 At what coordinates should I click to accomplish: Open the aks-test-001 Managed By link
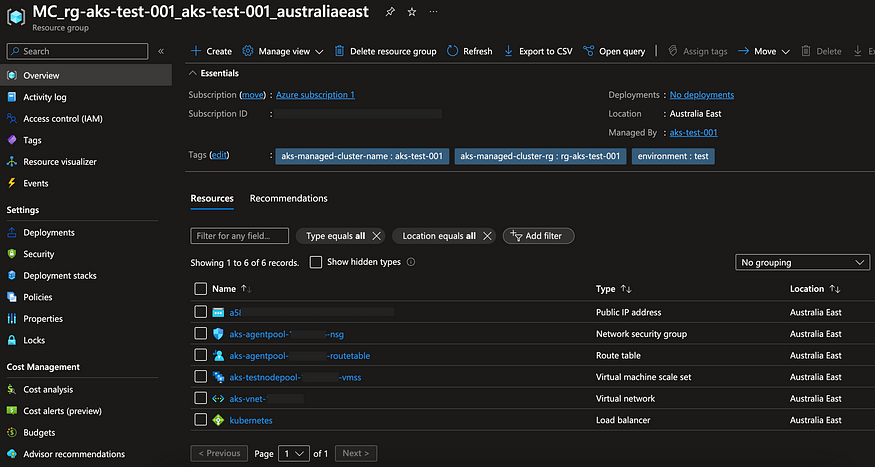694,133
